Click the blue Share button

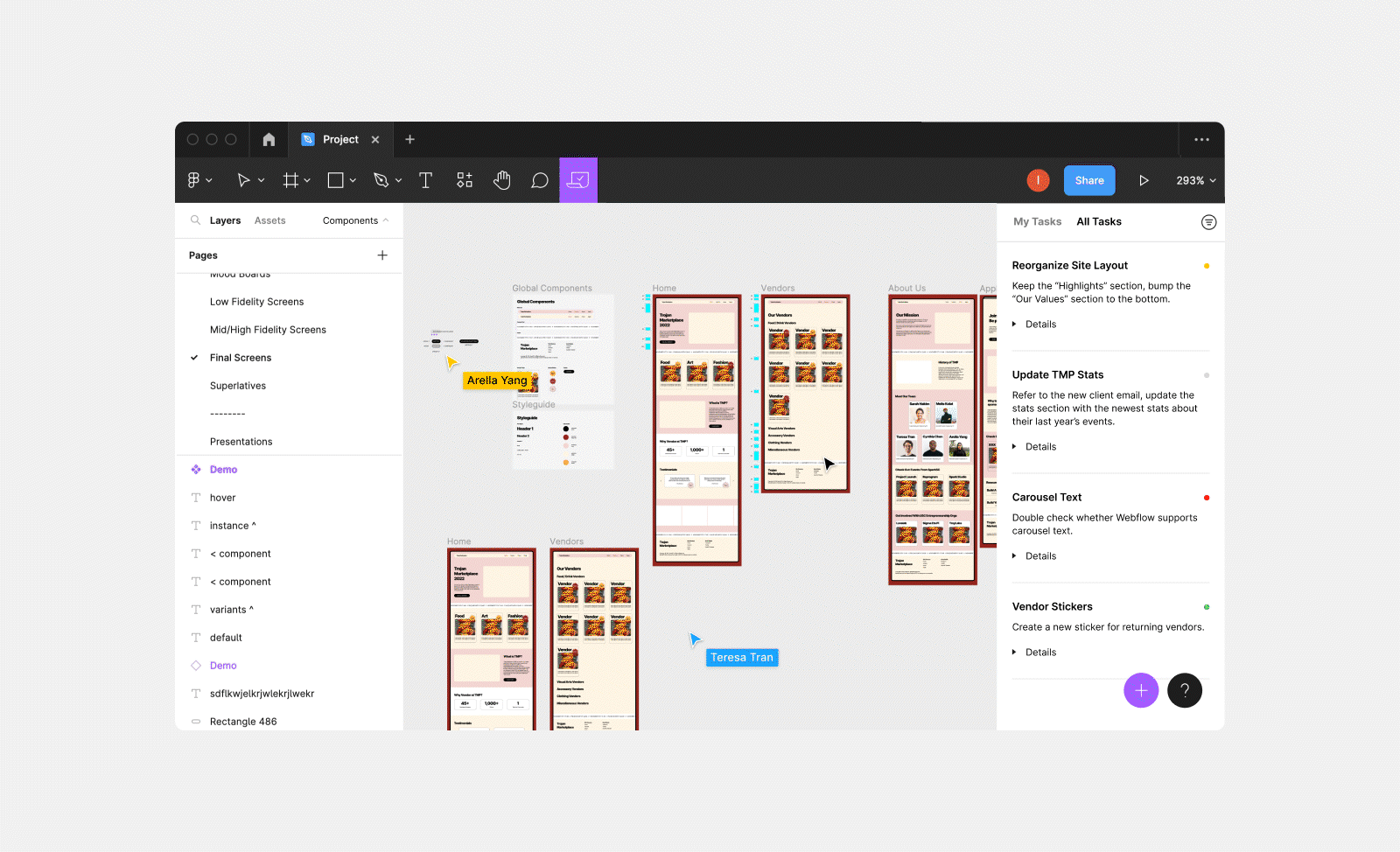pos(1089,180)
